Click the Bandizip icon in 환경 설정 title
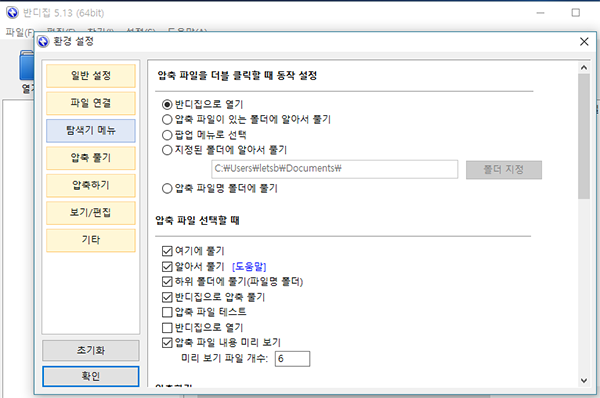600x398 pixels. coord(43,41)
